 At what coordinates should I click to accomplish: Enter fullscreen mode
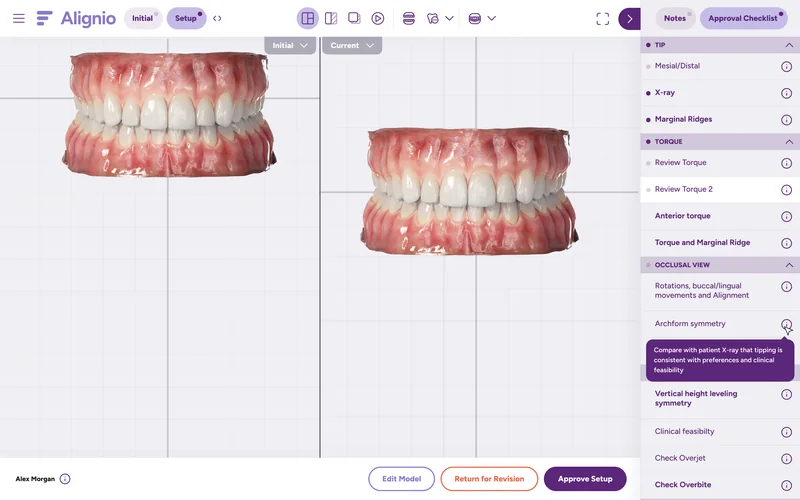pyautogui.click(x=603, y=19)
